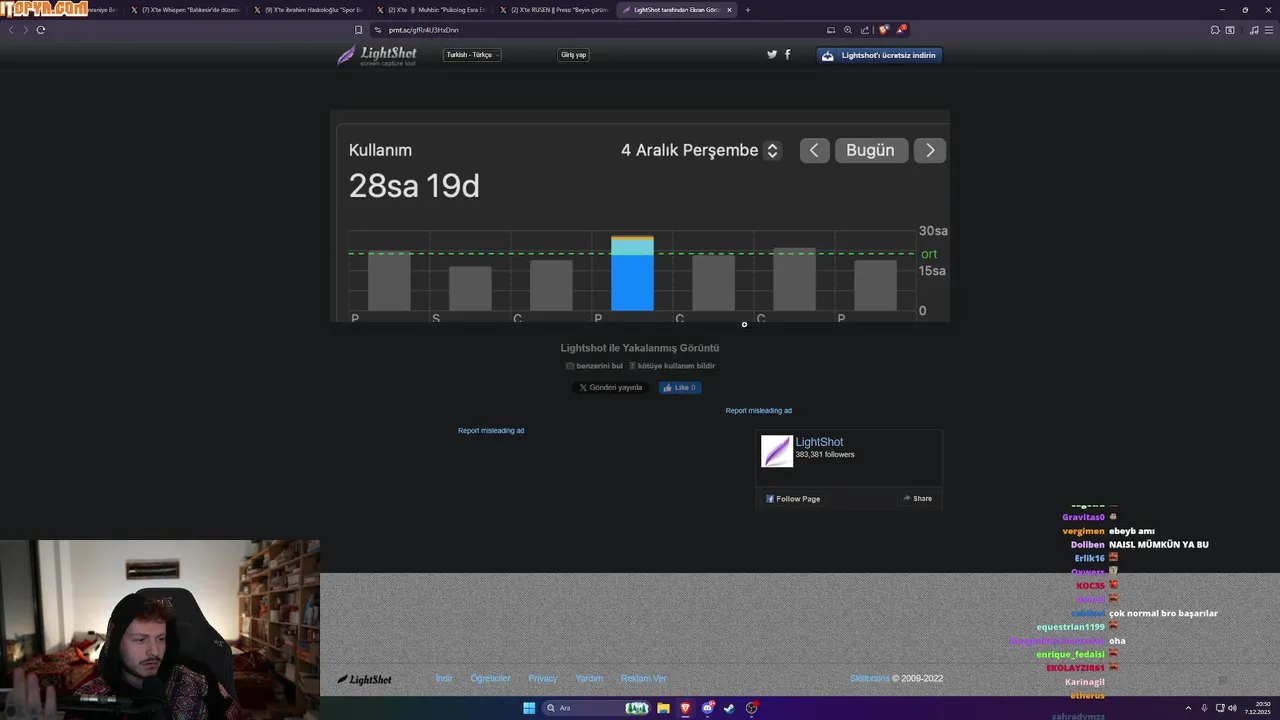This screenshot has height=720, width=1280.
Task: Click the LightShot logo in header
Action: click(x=377, y=55)
